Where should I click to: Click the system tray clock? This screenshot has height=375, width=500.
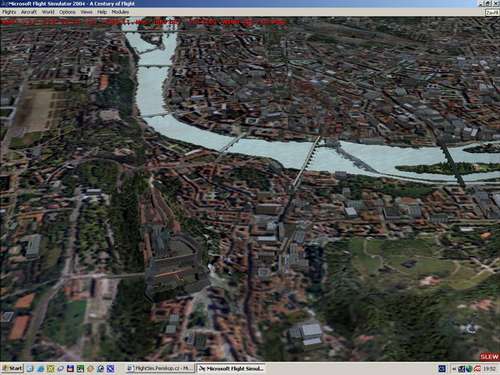pos(489,369)
